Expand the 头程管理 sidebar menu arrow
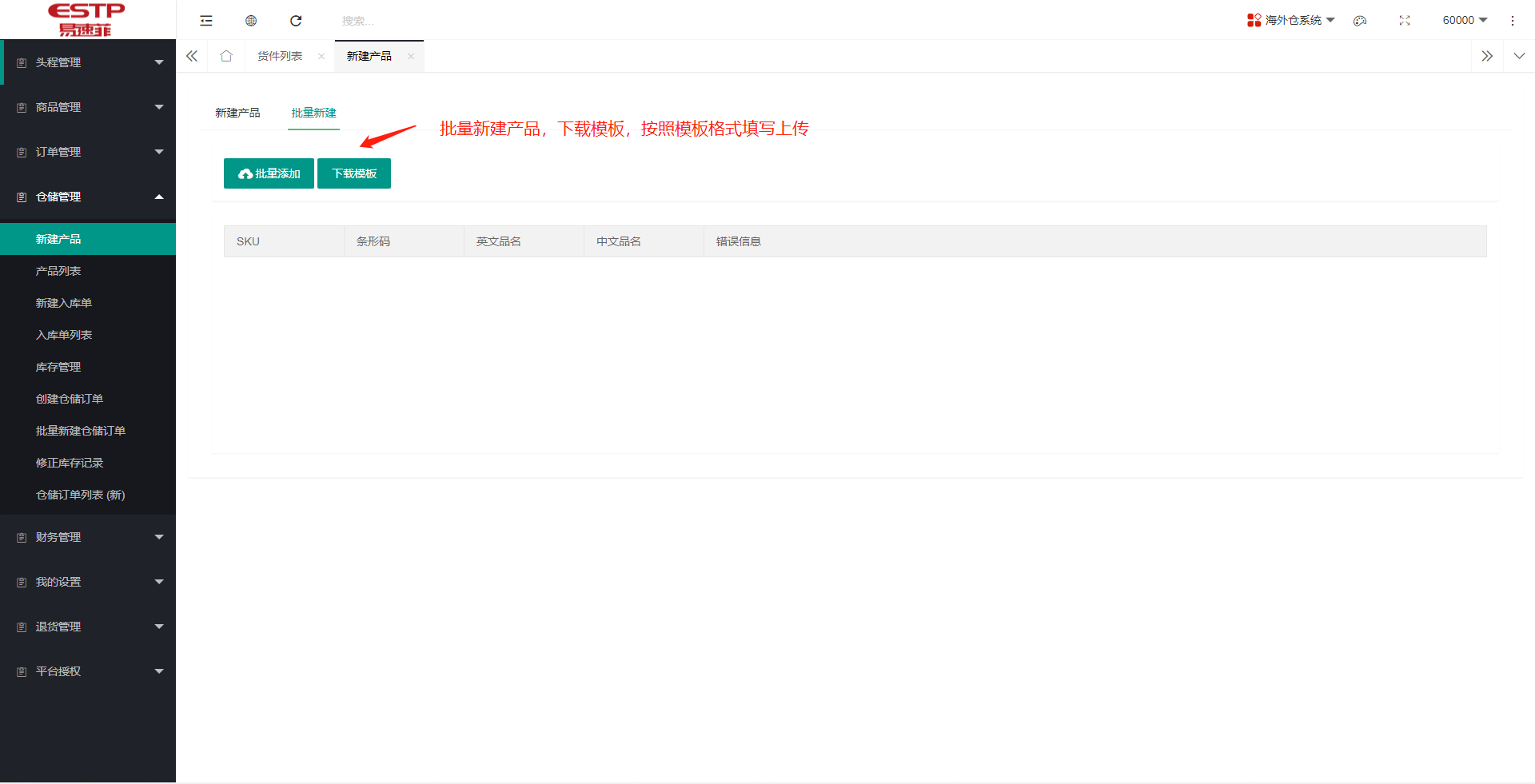Viewport: 1535px width, 784px height. [159, 62]
